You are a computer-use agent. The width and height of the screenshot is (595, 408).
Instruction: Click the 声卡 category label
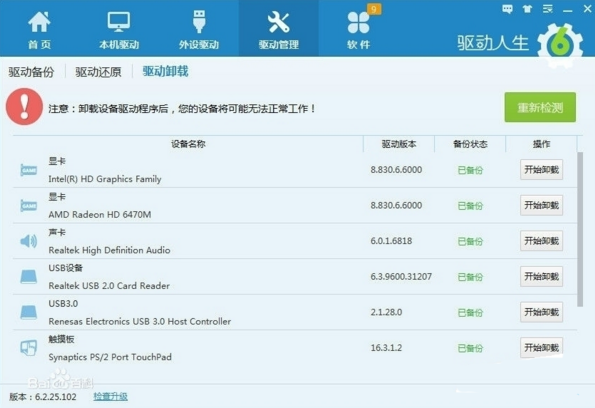click(57, 232)
